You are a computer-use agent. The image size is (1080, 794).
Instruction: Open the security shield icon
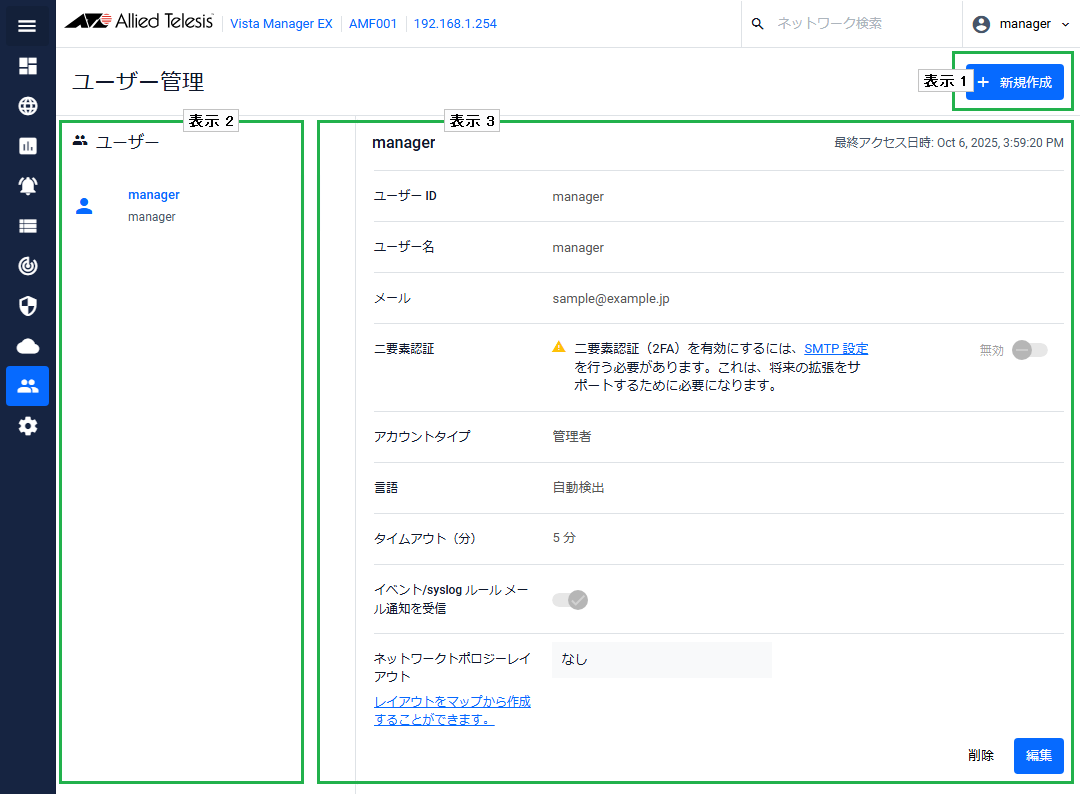point(27,306)
